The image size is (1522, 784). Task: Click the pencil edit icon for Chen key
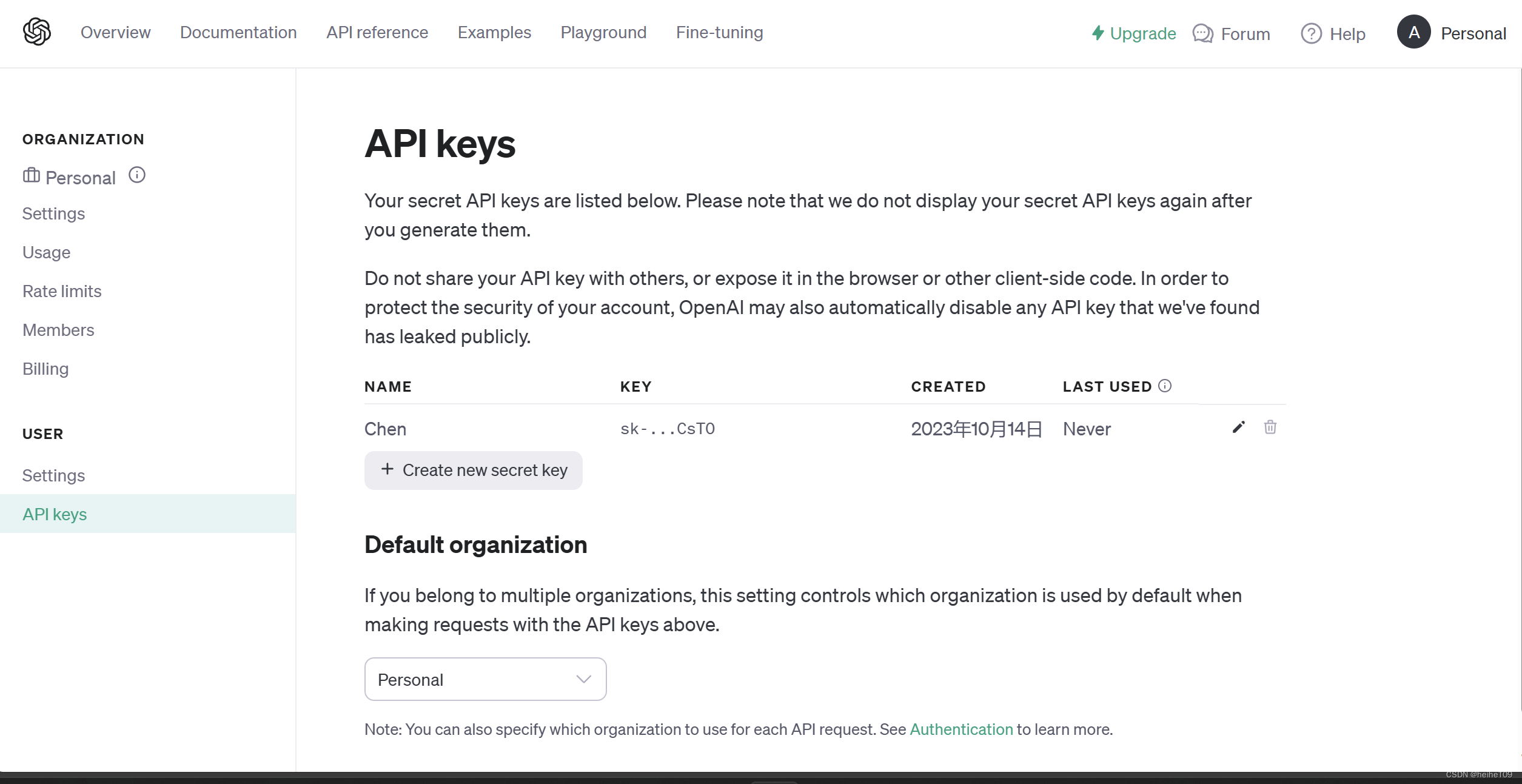1238,427
